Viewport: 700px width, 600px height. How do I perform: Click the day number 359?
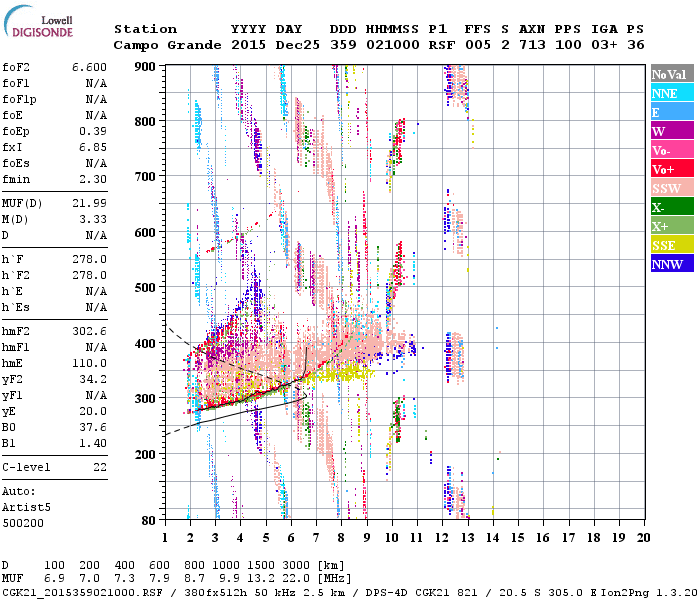pyautogui.click(x=343, y=45)
